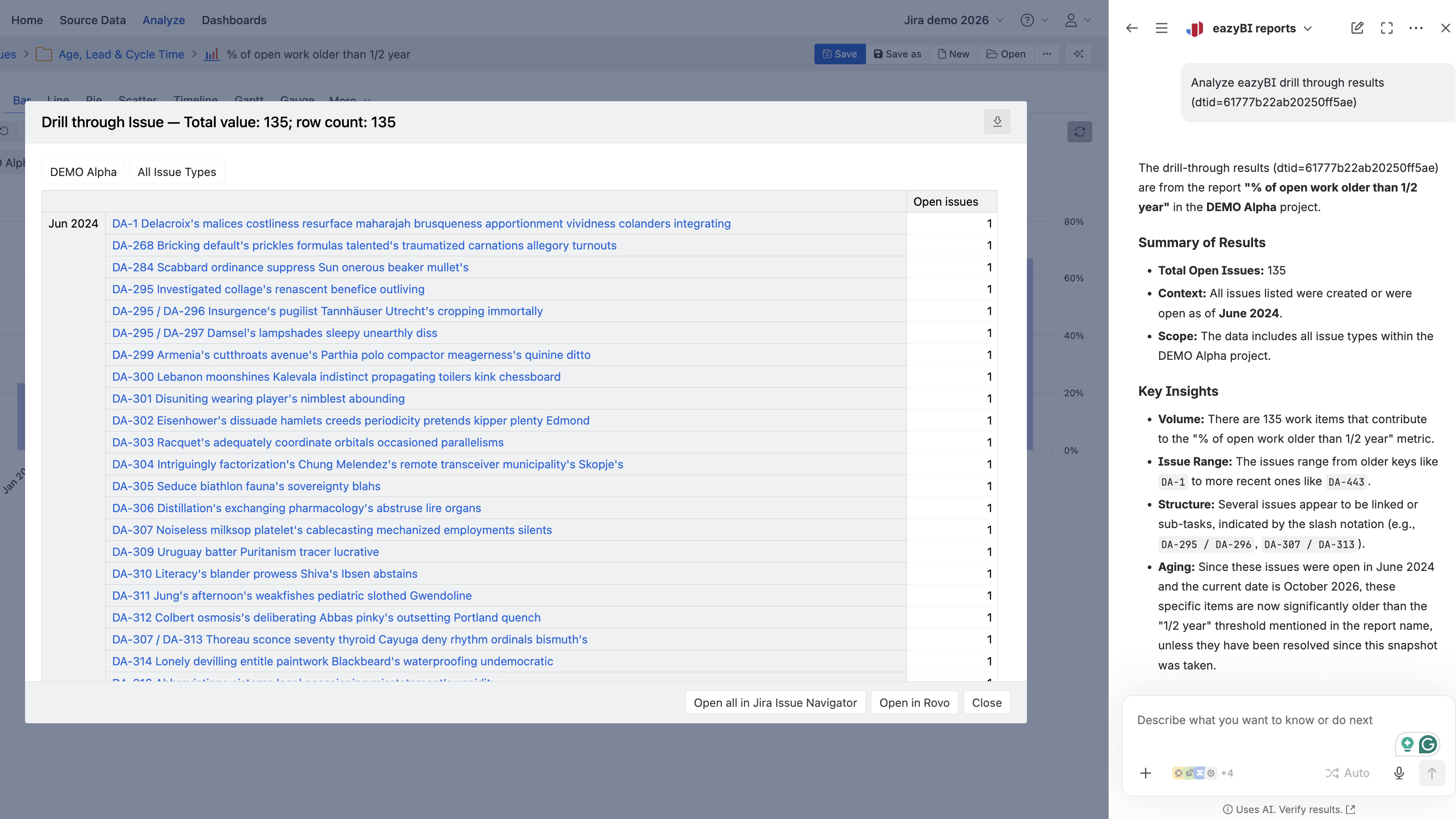
Task: Open issue DA-300 Lebanon moonshines link
Action: point(337,377)
